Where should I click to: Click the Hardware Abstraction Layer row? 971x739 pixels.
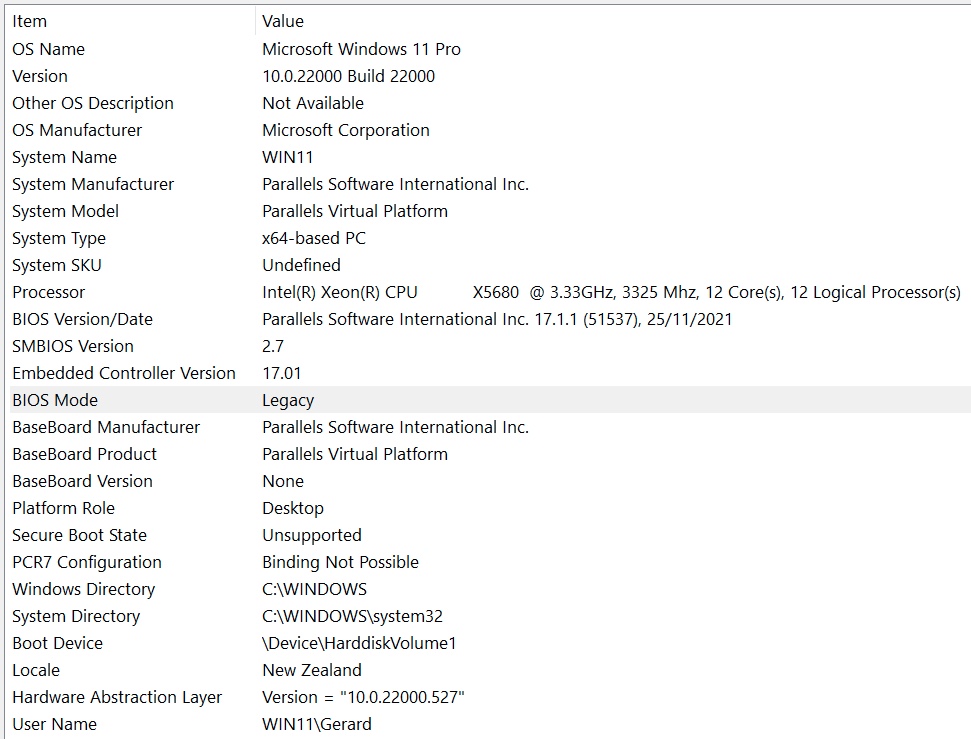pos(117,697)
